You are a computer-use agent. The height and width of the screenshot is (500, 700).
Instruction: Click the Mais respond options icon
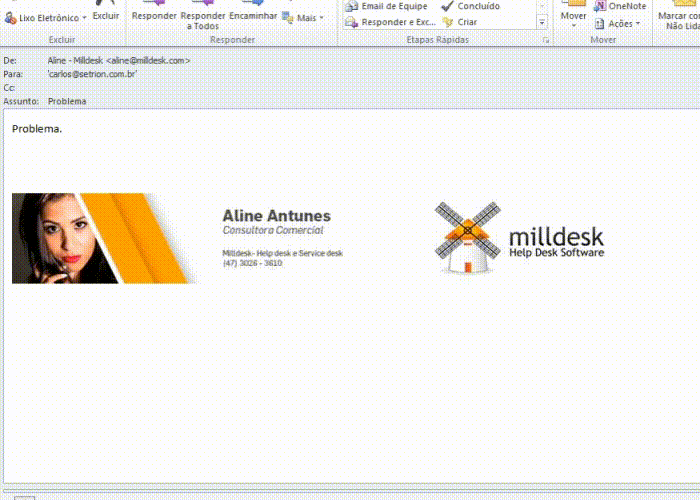click(288, 18)
